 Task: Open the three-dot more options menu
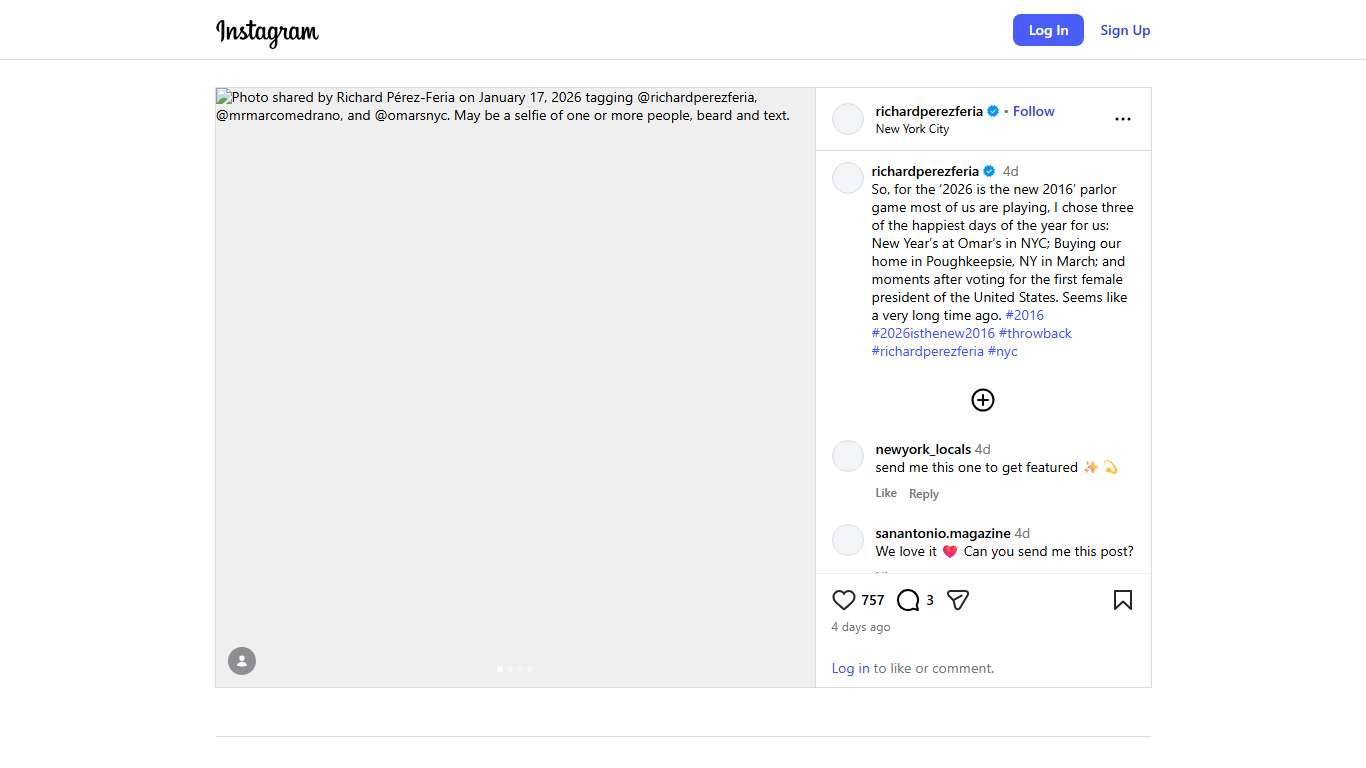[x=1123, y=119]
